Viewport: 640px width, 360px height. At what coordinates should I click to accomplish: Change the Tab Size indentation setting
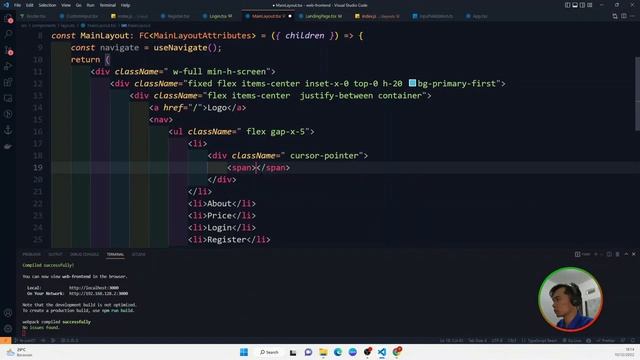477,340
